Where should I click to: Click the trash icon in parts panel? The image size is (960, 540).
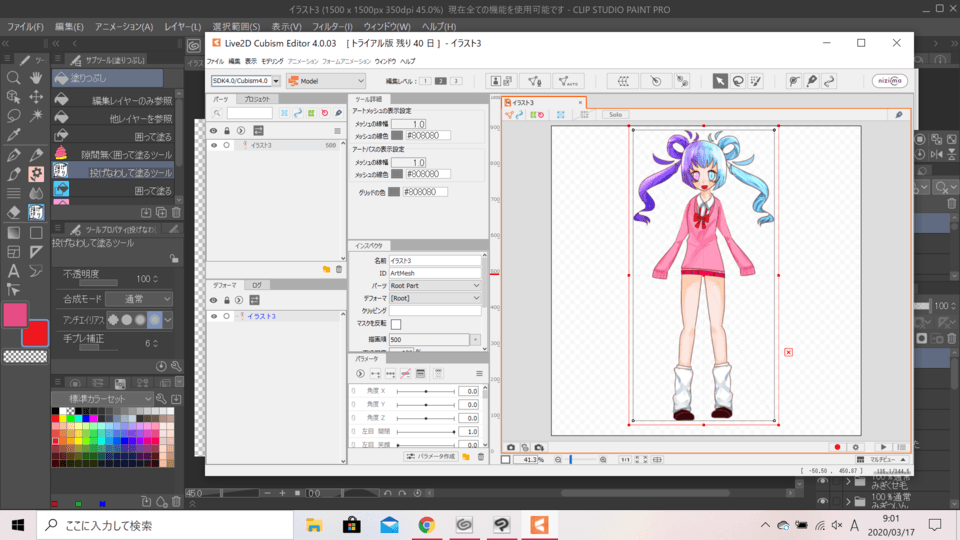pos(339,269)
